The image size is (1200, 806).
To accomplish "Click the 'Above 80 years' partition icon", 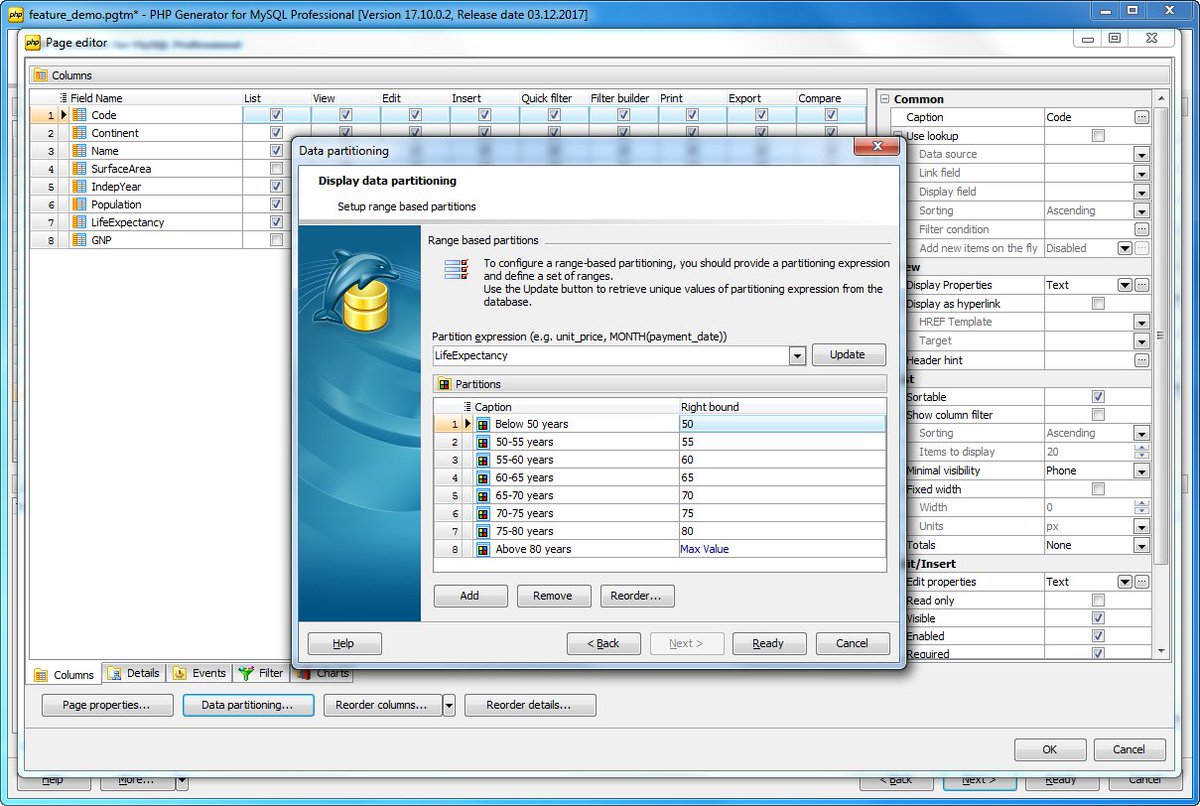I will 483,549.
